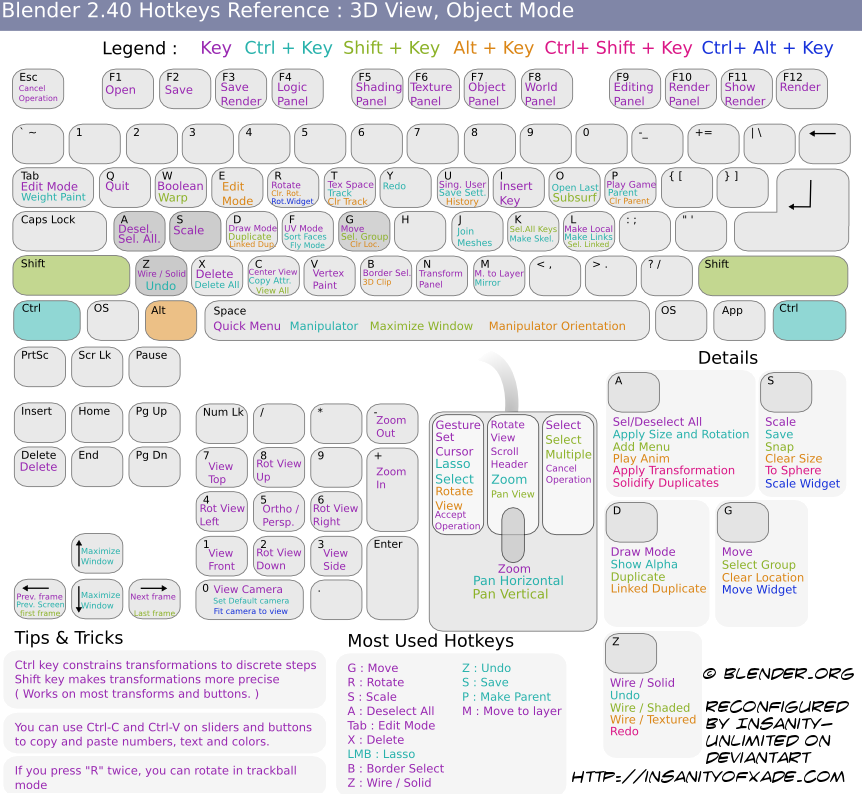Viewport: 862px width, 799px height.
Task: Click the Tab Edit Mode Weight Paint key
Action: tap(53, 188)
